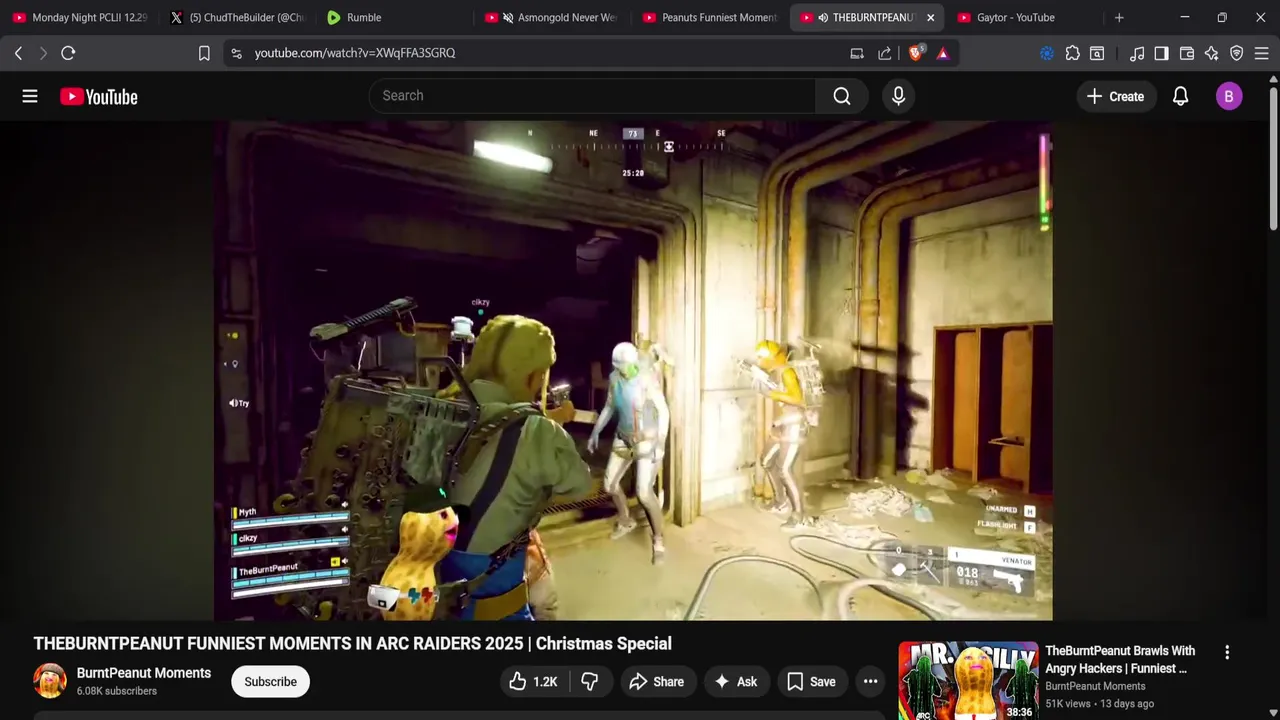Click the YouTube search input field

pos(593,96)
